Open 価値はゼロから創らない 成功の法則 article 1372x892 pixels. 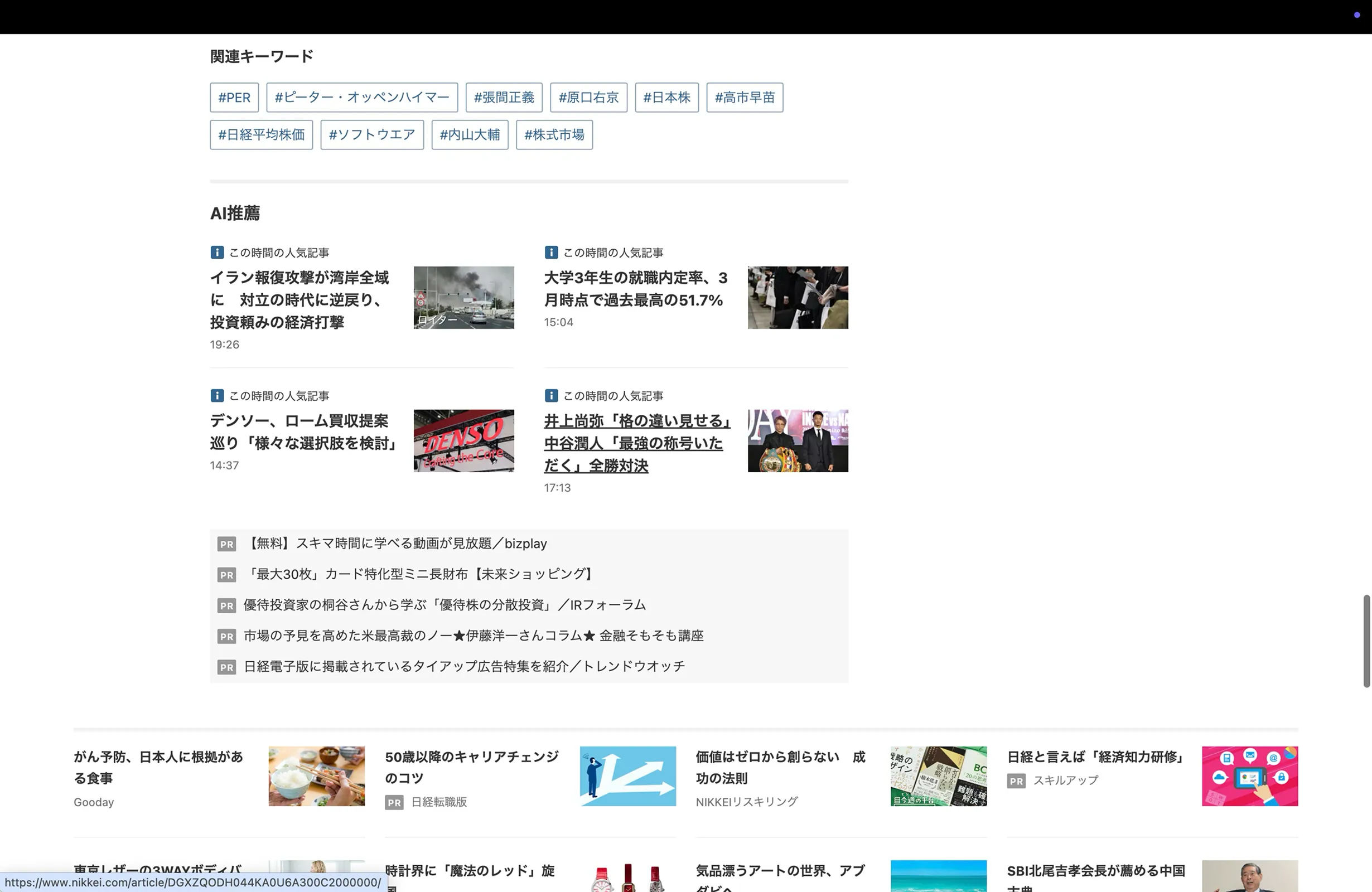tap(781, 768)
